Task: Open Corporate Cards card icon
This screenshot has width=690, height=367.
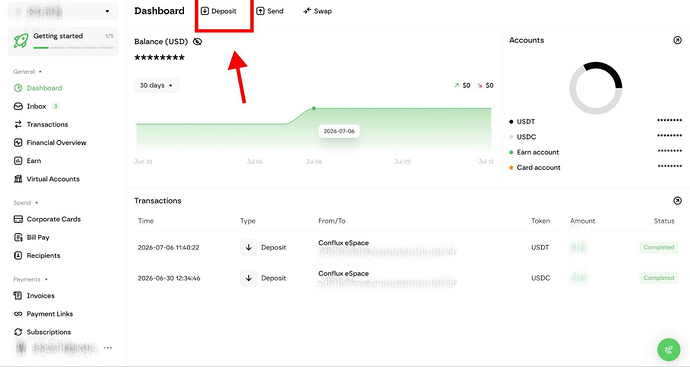Action: coord(18,219)
